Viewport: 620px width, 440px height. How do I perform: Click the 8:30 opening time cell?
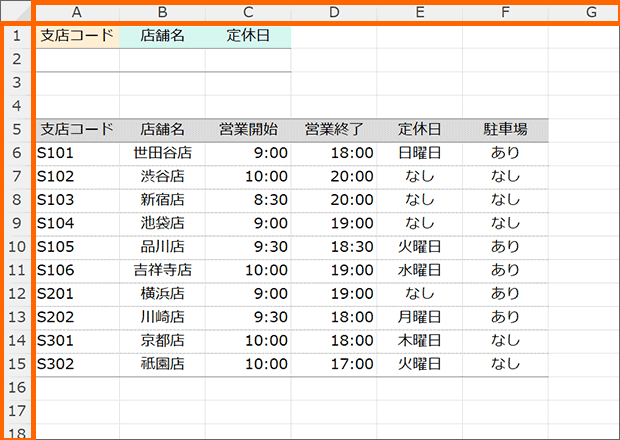pyautogui.click(x=248, y=200)
